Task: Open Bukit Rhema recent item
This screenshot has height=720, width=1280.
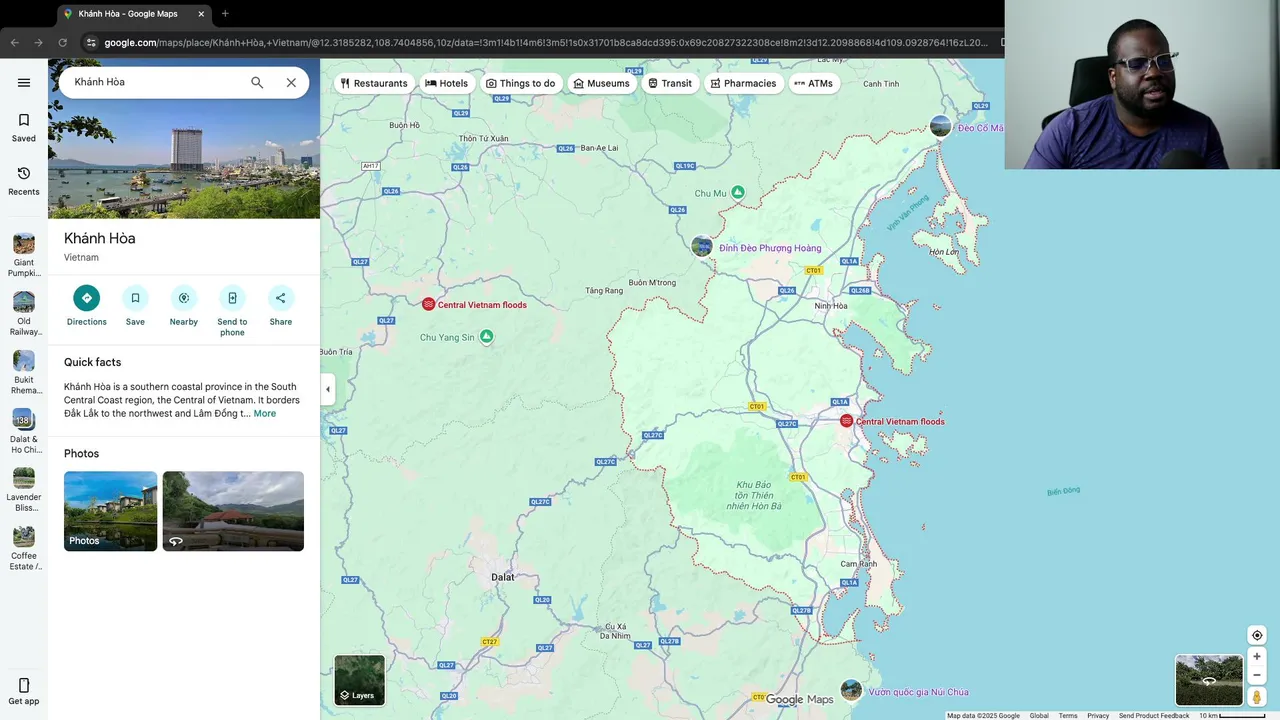Action: [x=24, y=372]
